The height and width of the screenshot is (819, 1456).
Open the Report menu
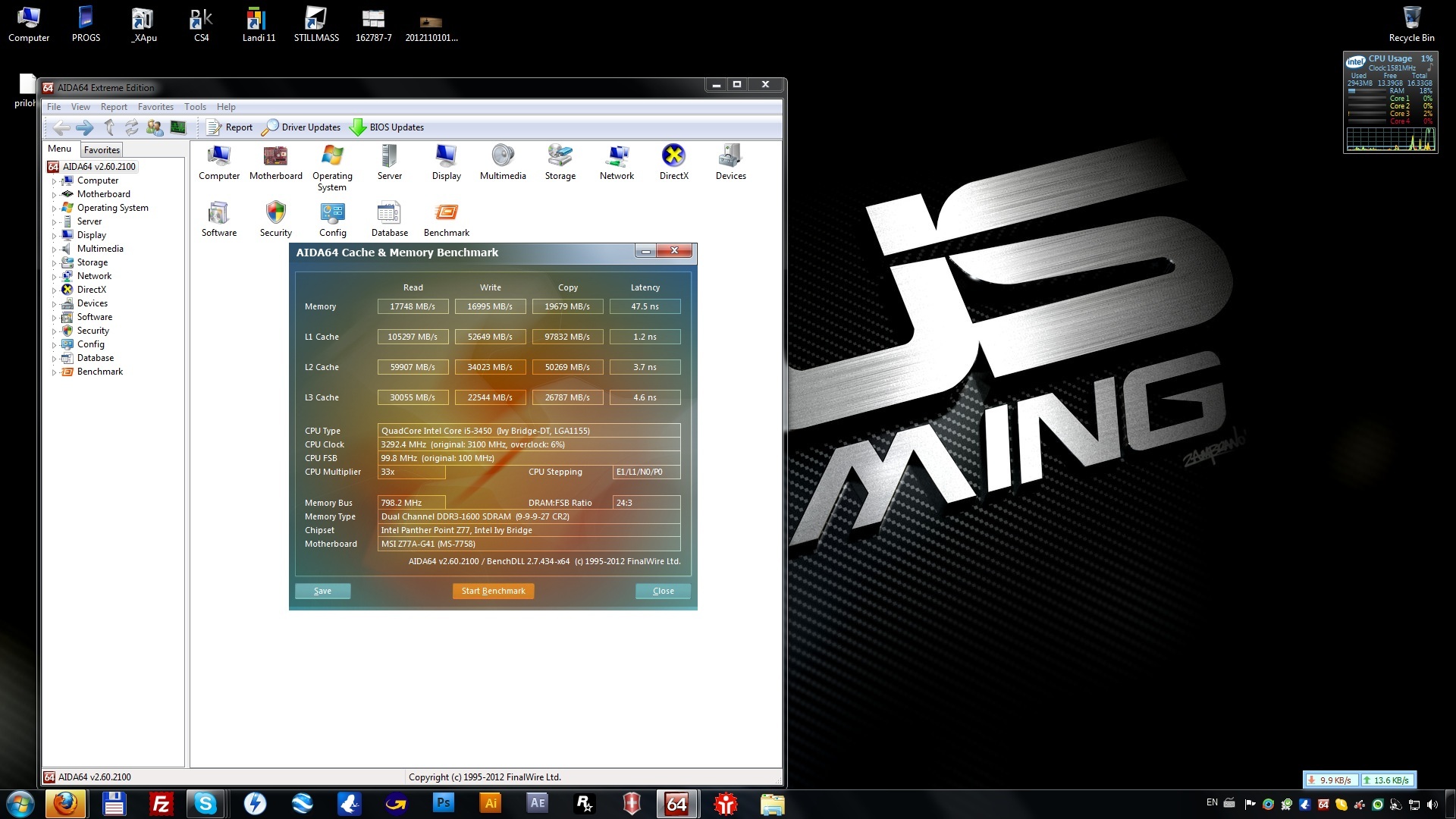tap(114, 107)
